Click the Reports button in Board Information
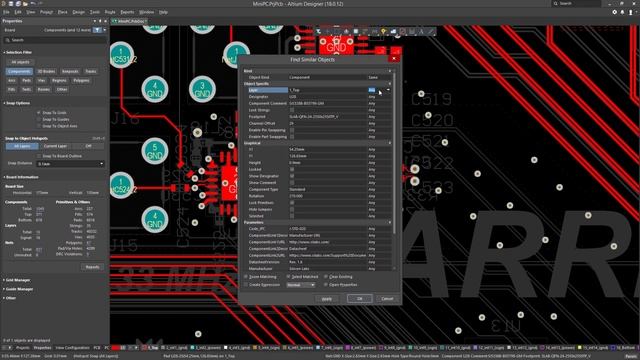 pos(92,267)
